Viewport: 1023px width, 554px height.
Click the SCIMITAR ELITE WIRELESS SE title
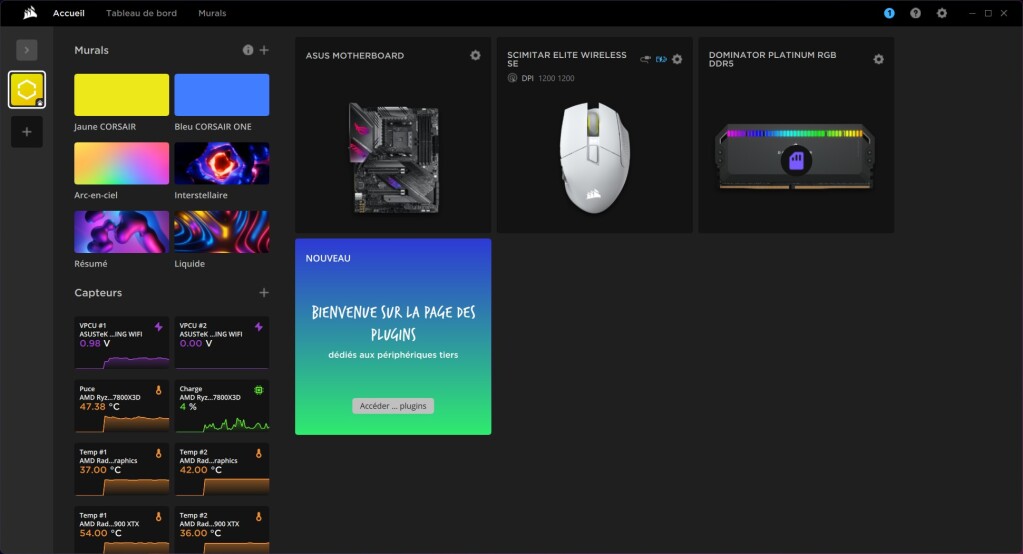pyautogui.click(x=567, y=59)
